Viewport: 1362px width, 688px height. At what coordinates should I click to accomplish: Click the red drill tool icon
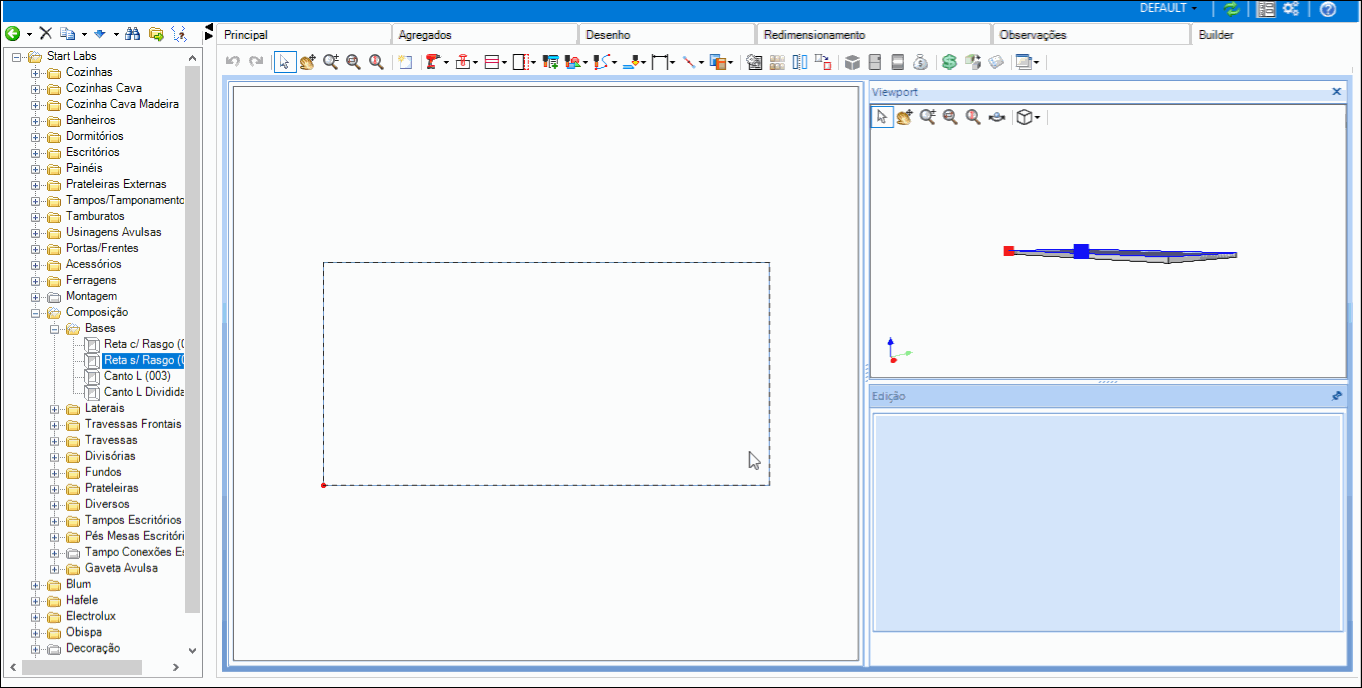432,62
